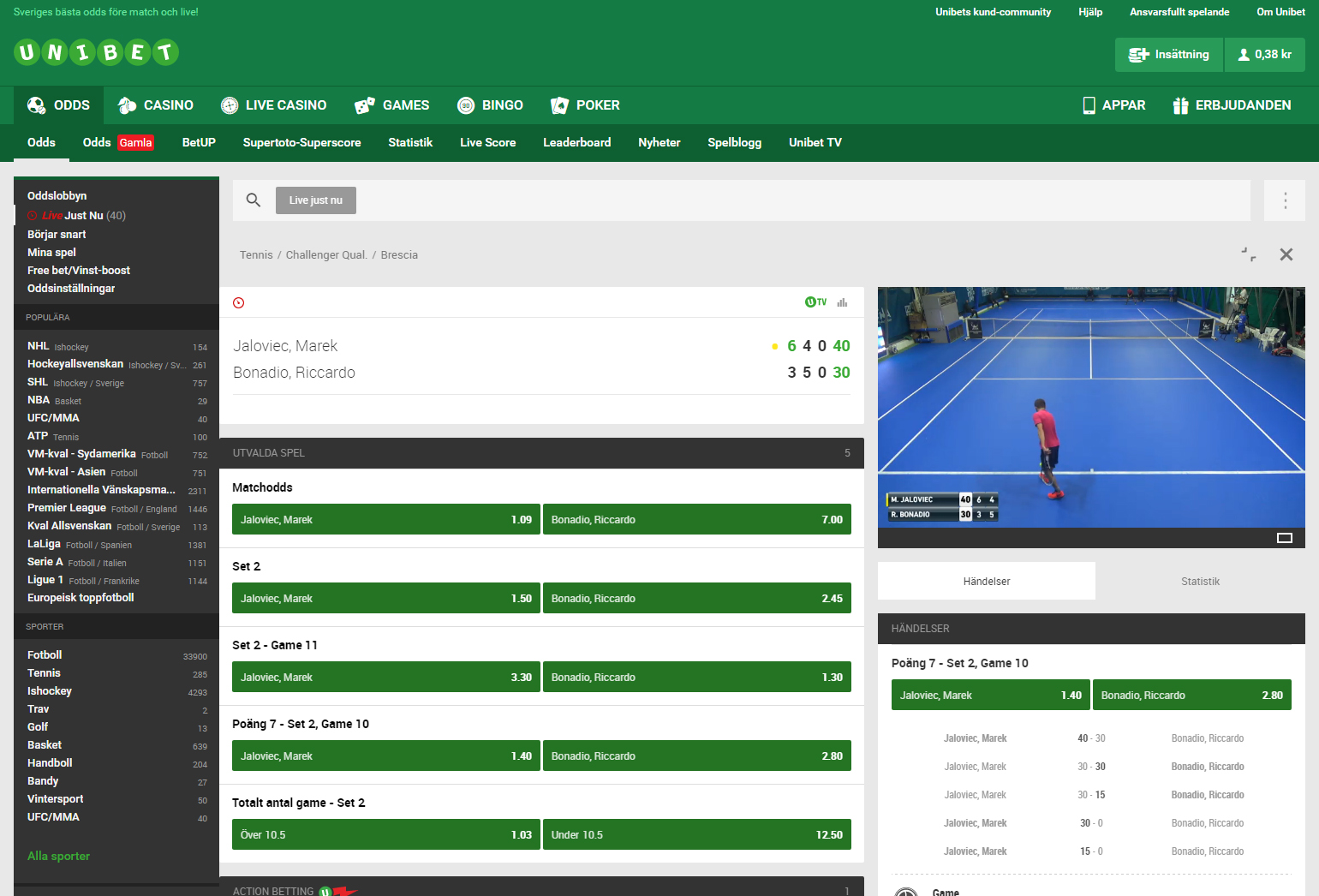
Task: Collapse the match view with corner arrows icon
Action: click(x=1249, y=254)
